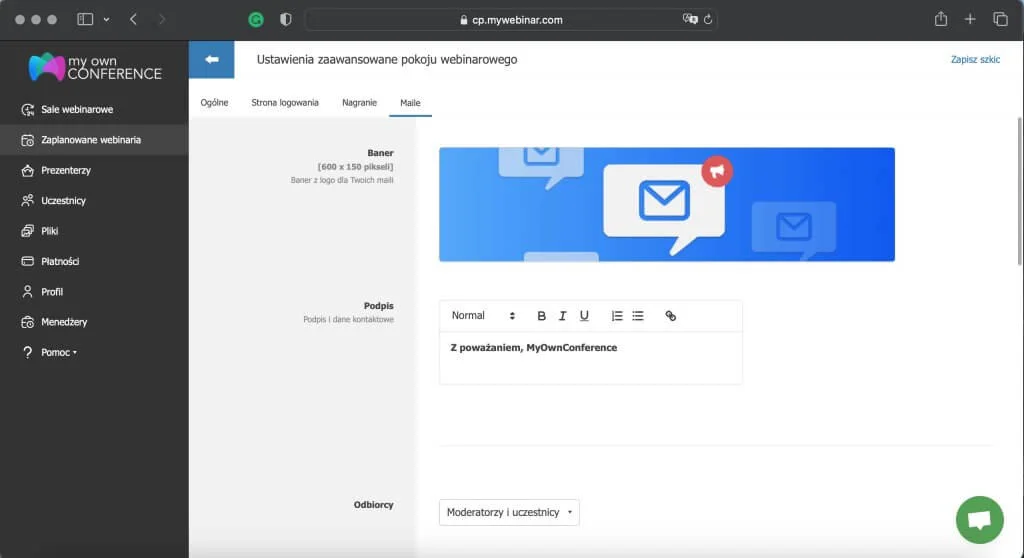Open the green live chat widget

tap(979, 519)
